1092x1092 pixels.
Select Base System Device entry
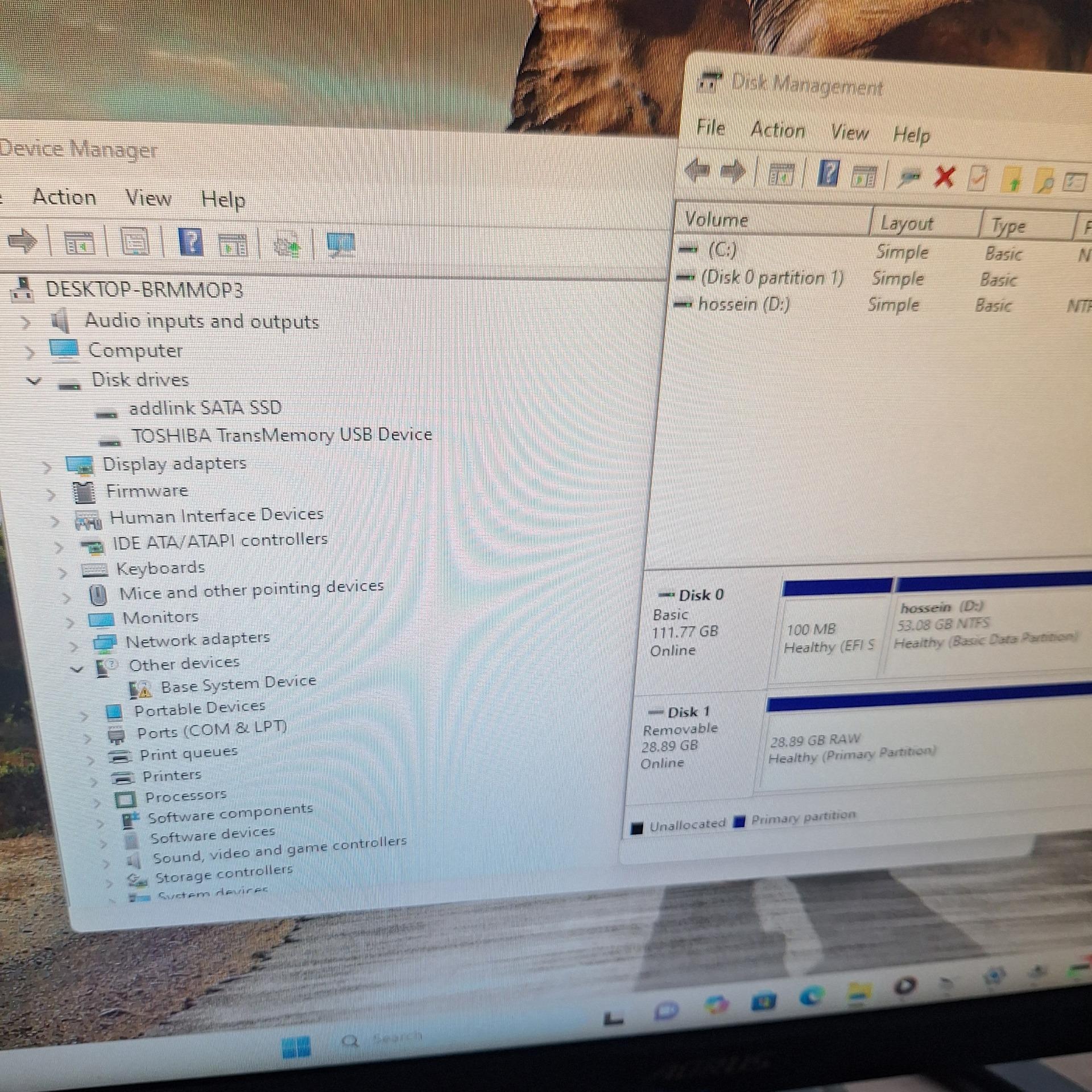(238, 684)
